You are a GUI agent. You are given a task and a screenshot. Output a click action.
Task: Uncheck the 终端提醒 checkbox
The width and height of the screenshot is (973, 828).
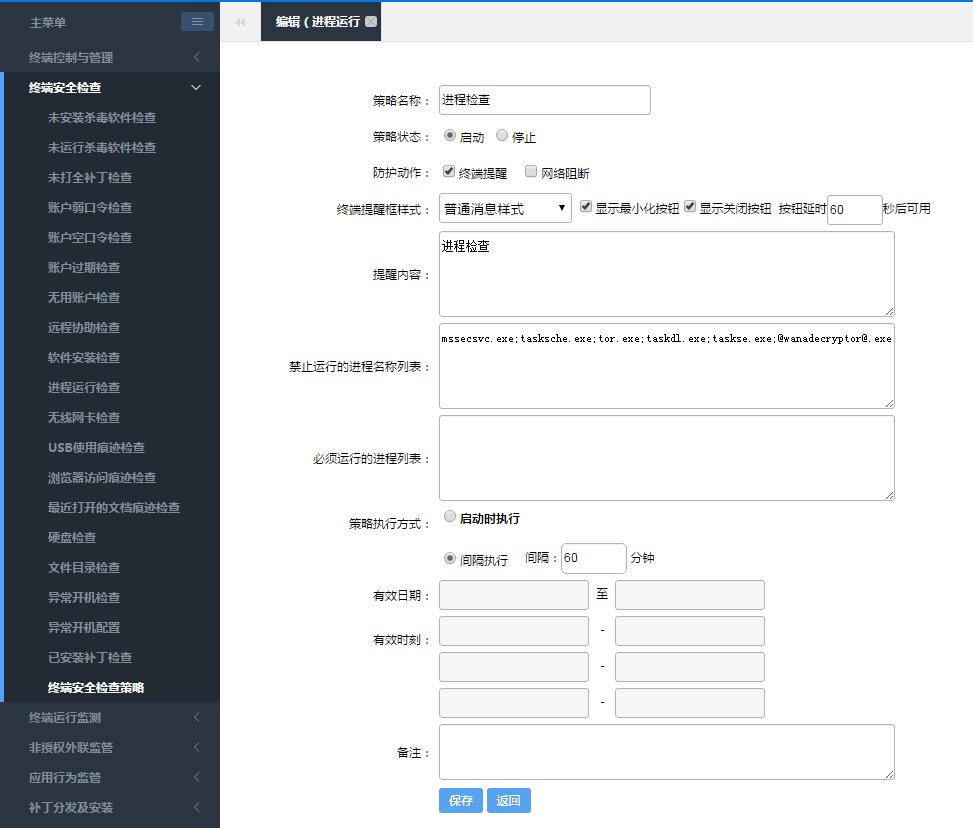coord(450,171)
